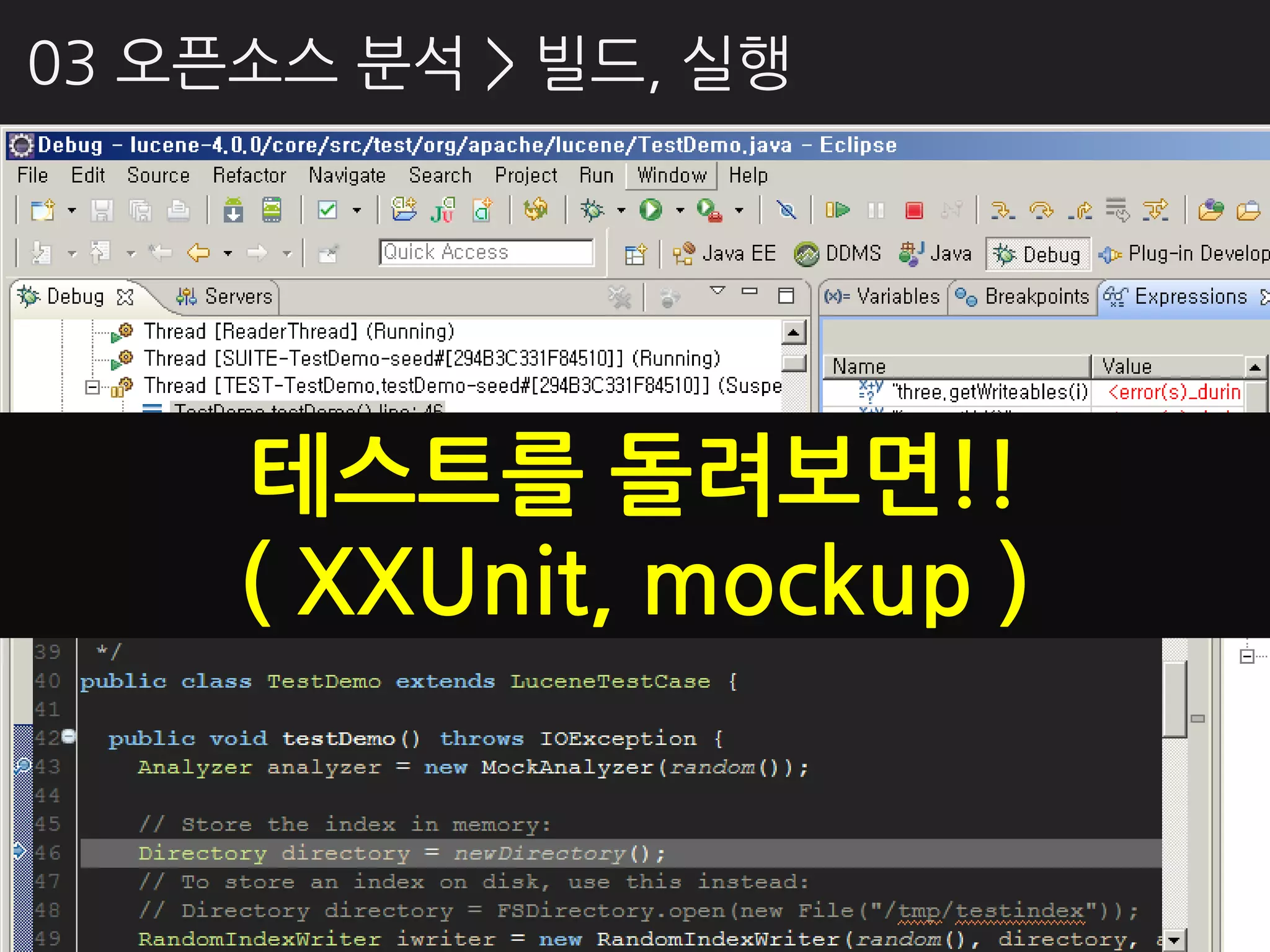Click the editor vertical scrollbar thumb

1174,699
